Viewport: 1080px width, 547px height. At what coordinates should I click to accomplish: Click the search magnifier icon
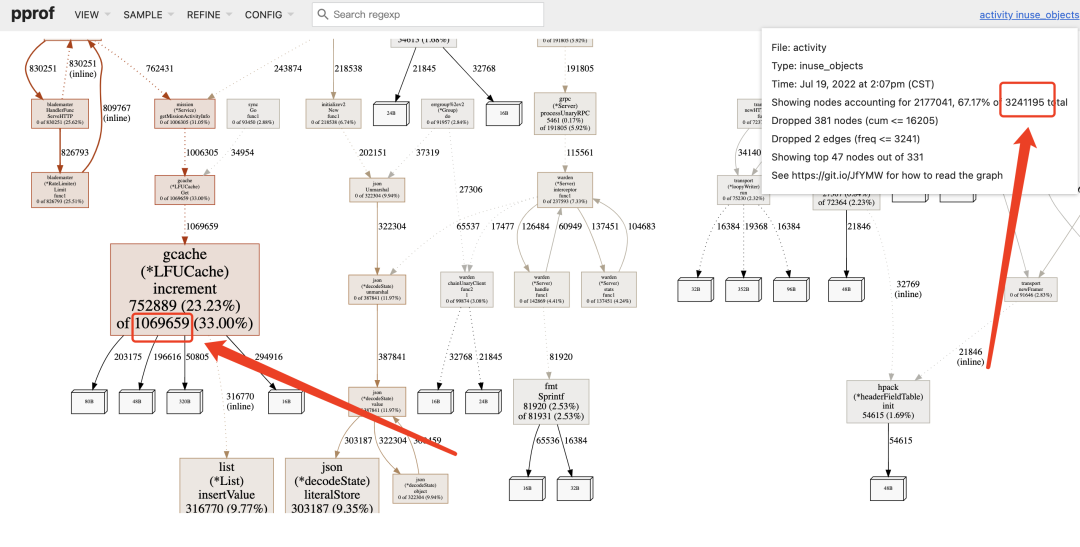coord(323,14)
